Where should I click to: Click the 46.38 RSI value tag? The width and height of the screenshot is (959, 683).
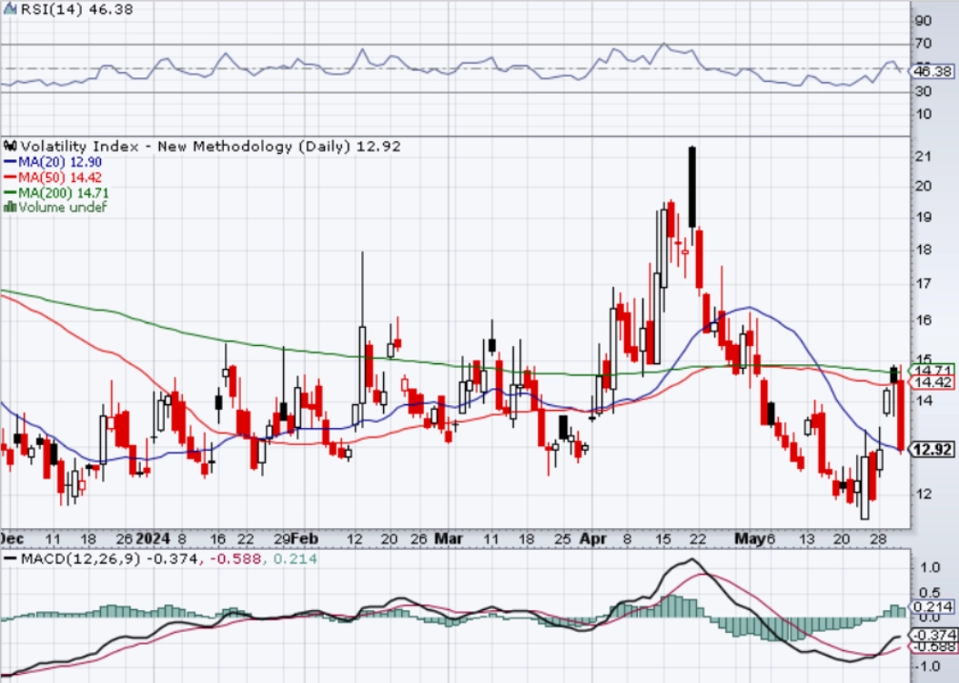point(932,72)
